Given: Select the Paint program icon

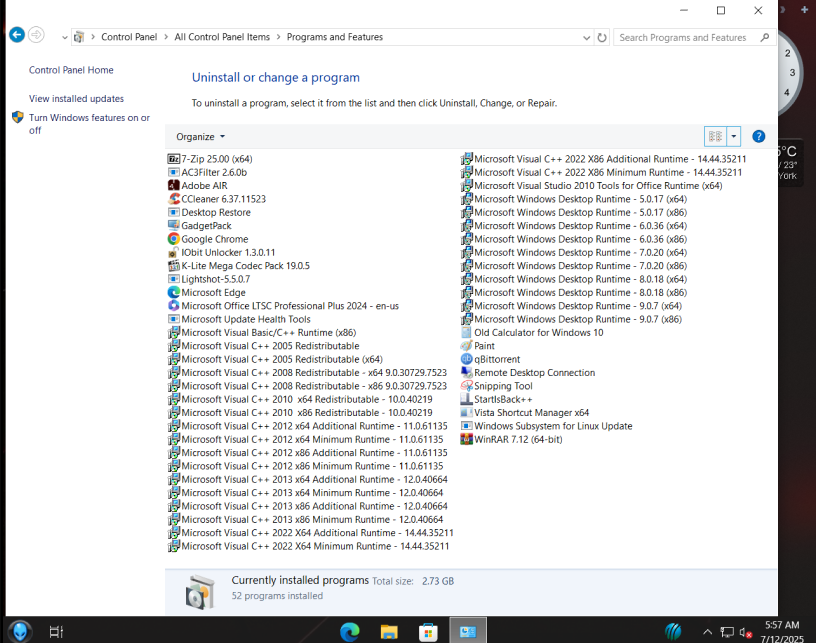Looking at the screenshot, I should coord(466,345).
